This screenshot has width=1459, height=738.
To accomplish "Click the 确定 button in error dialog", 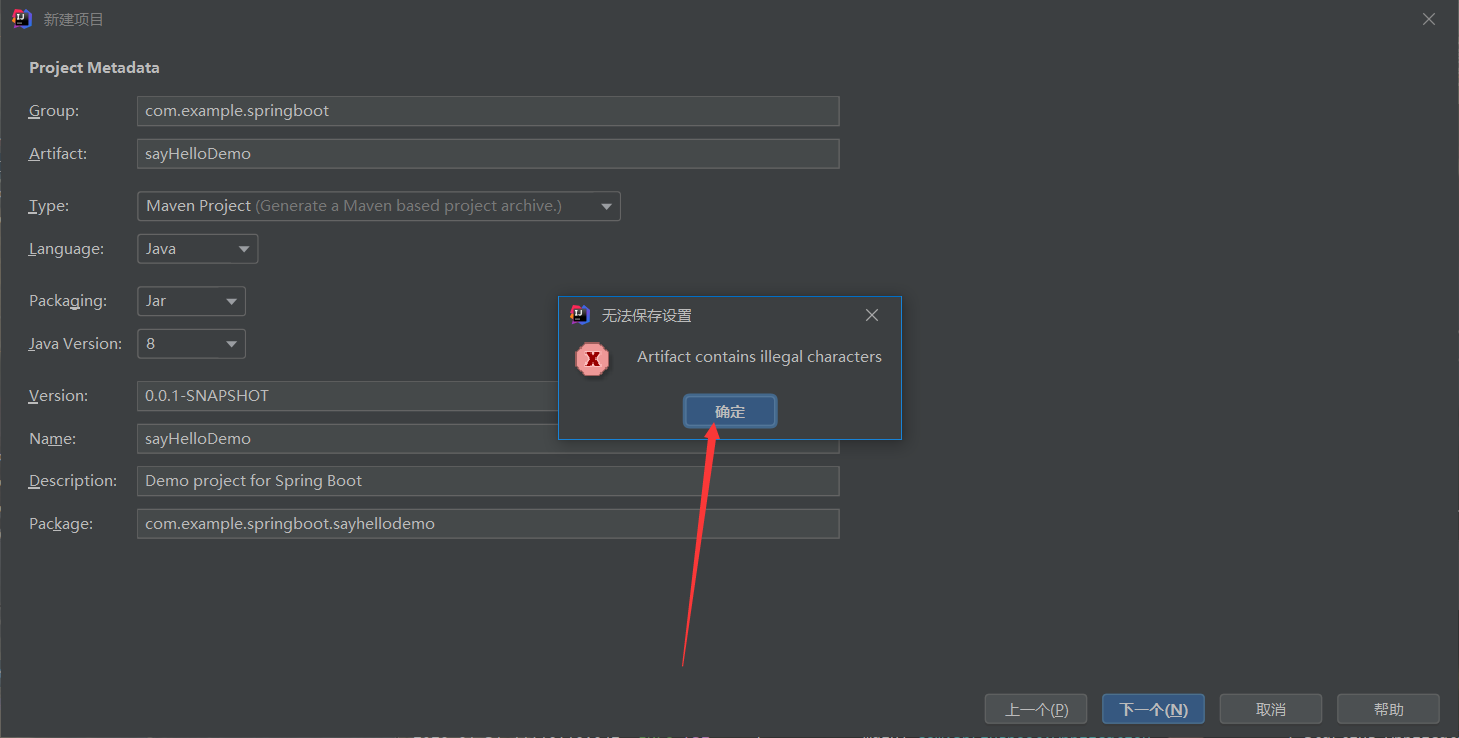I will (x=730, y=411).
